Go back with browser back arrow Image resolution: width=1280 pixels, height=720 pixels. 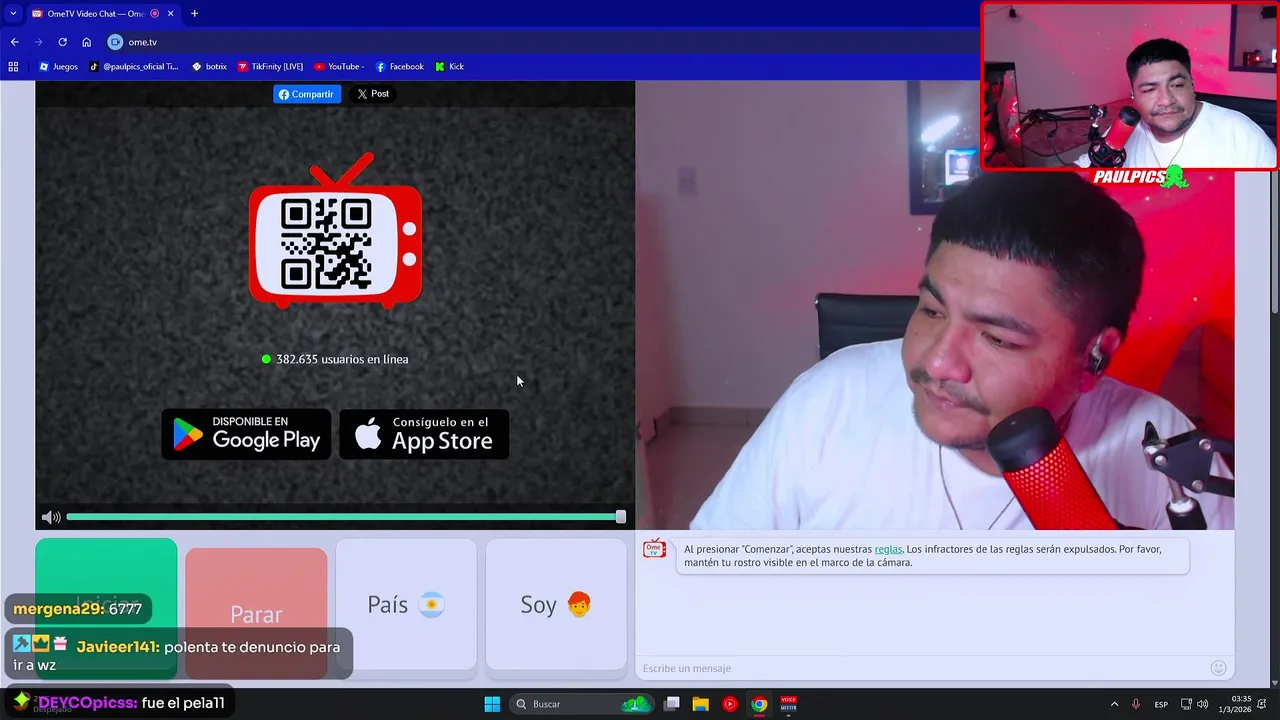coord(14,42)
